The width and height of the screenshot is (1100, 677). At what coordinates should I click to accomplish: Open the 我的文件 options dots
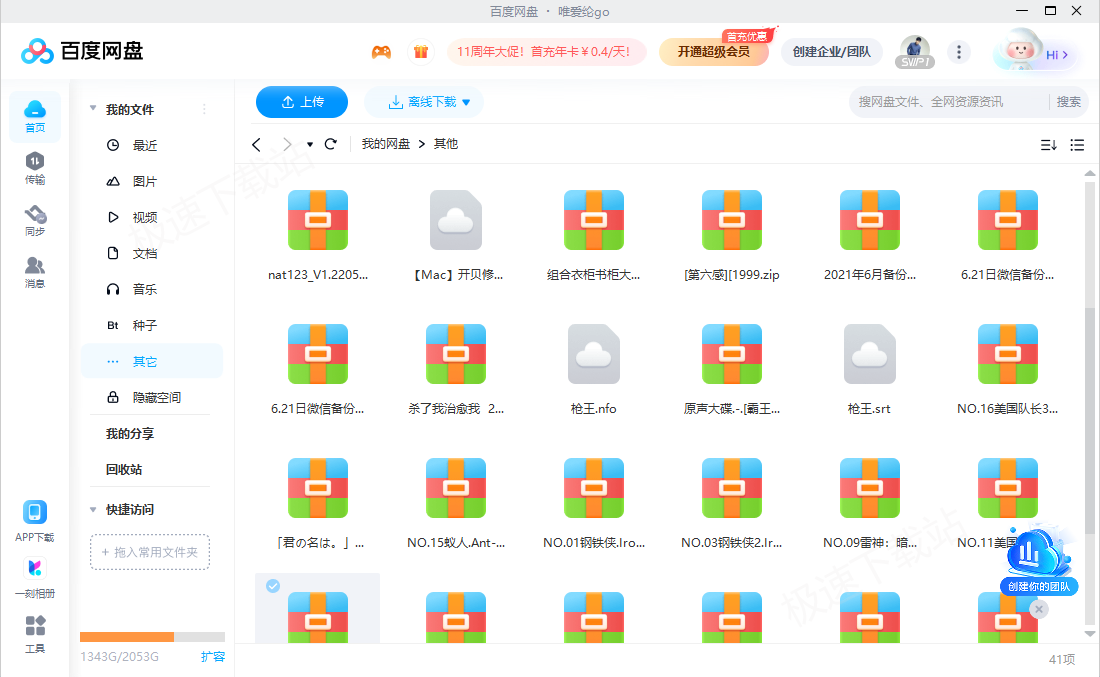pyautogui.click(x=204, y=109)
